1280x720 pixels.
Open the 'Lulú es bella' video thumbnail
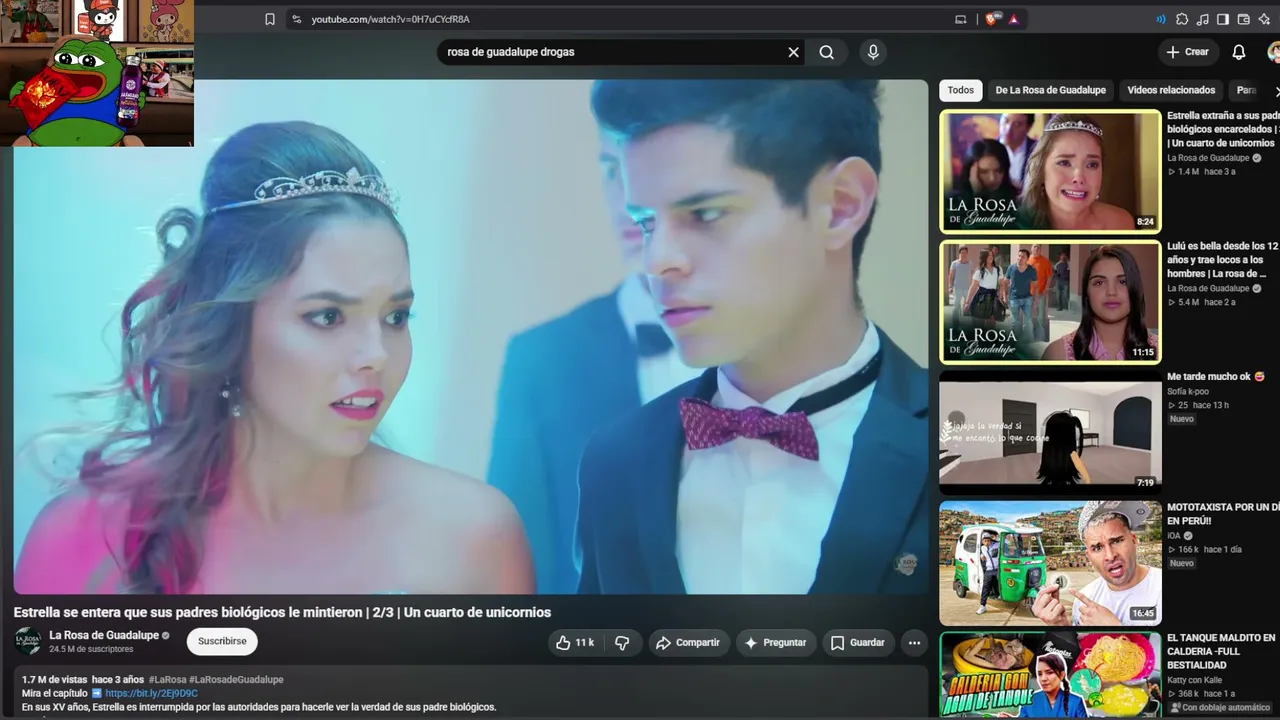tap(1050, 301)
